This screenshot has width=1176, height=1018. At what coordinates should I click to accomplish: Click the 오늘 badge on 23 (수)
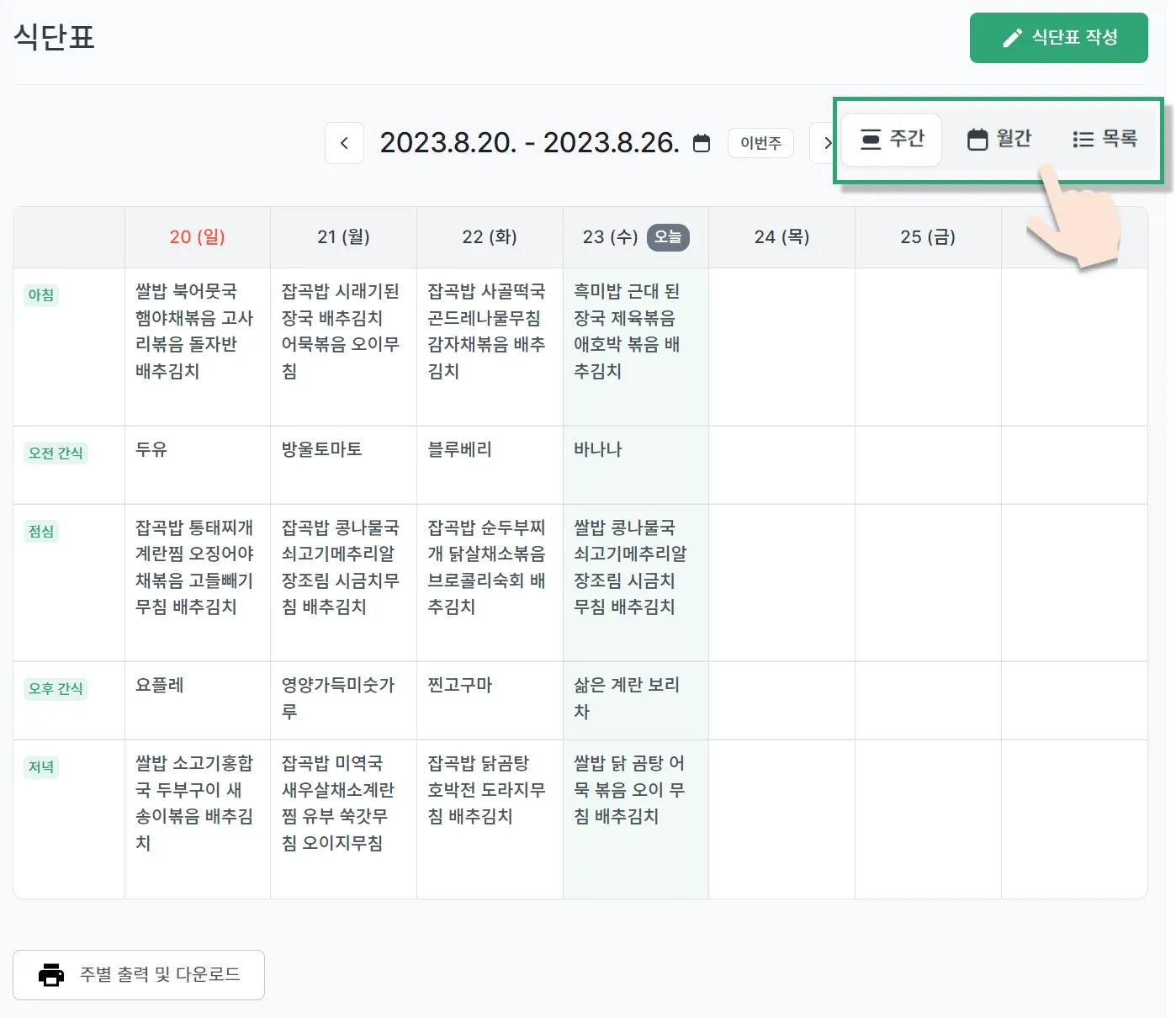pos(668,237)
